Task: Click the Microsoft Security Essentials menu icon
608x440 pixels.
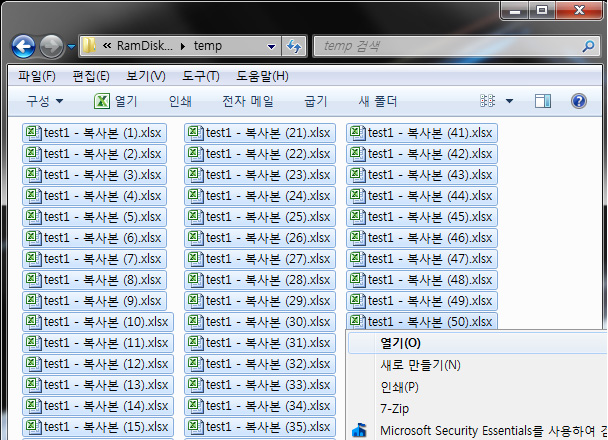Action: 359,431
